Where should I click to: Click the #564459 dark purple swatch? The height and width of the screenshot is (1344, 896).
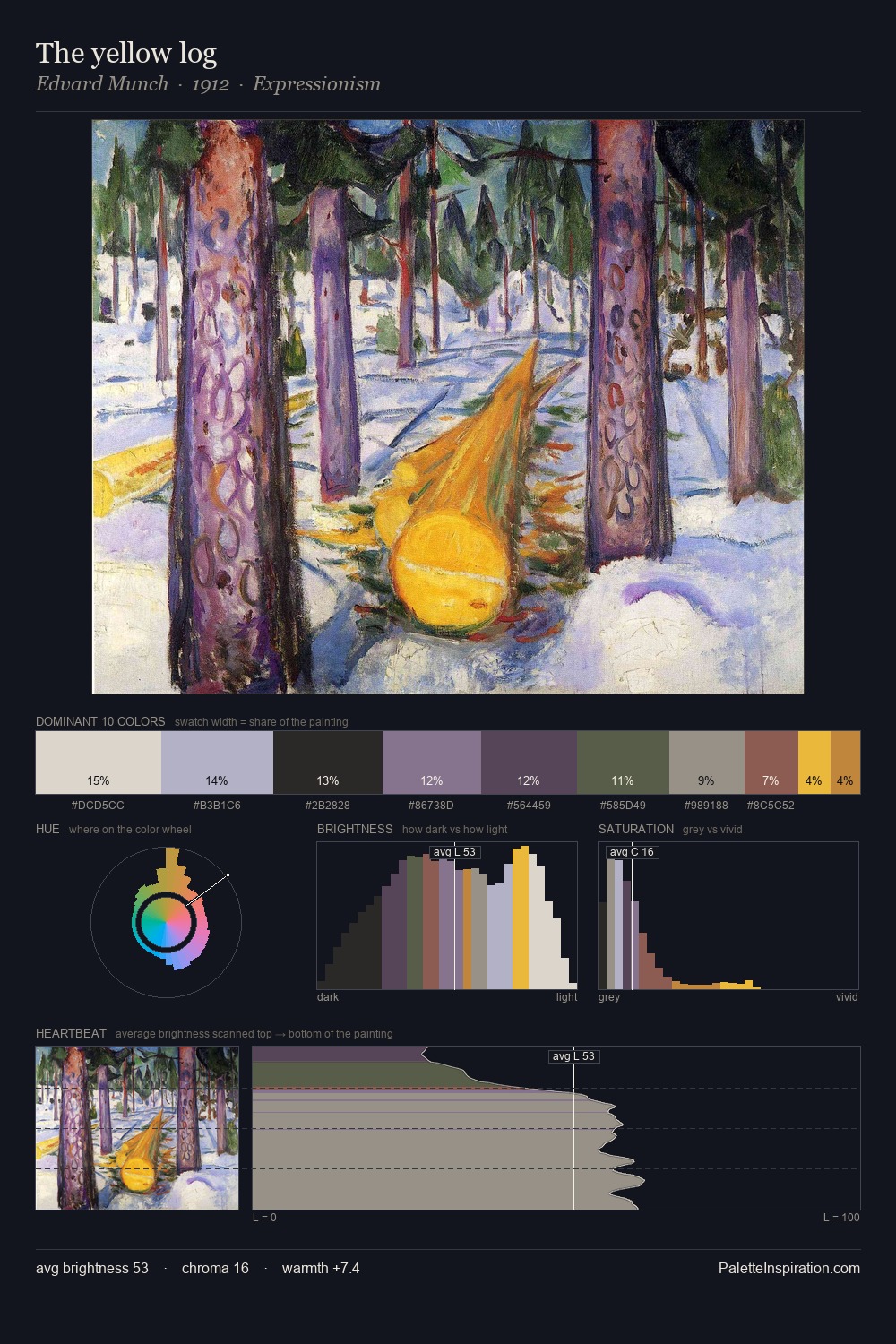(529, 762)
